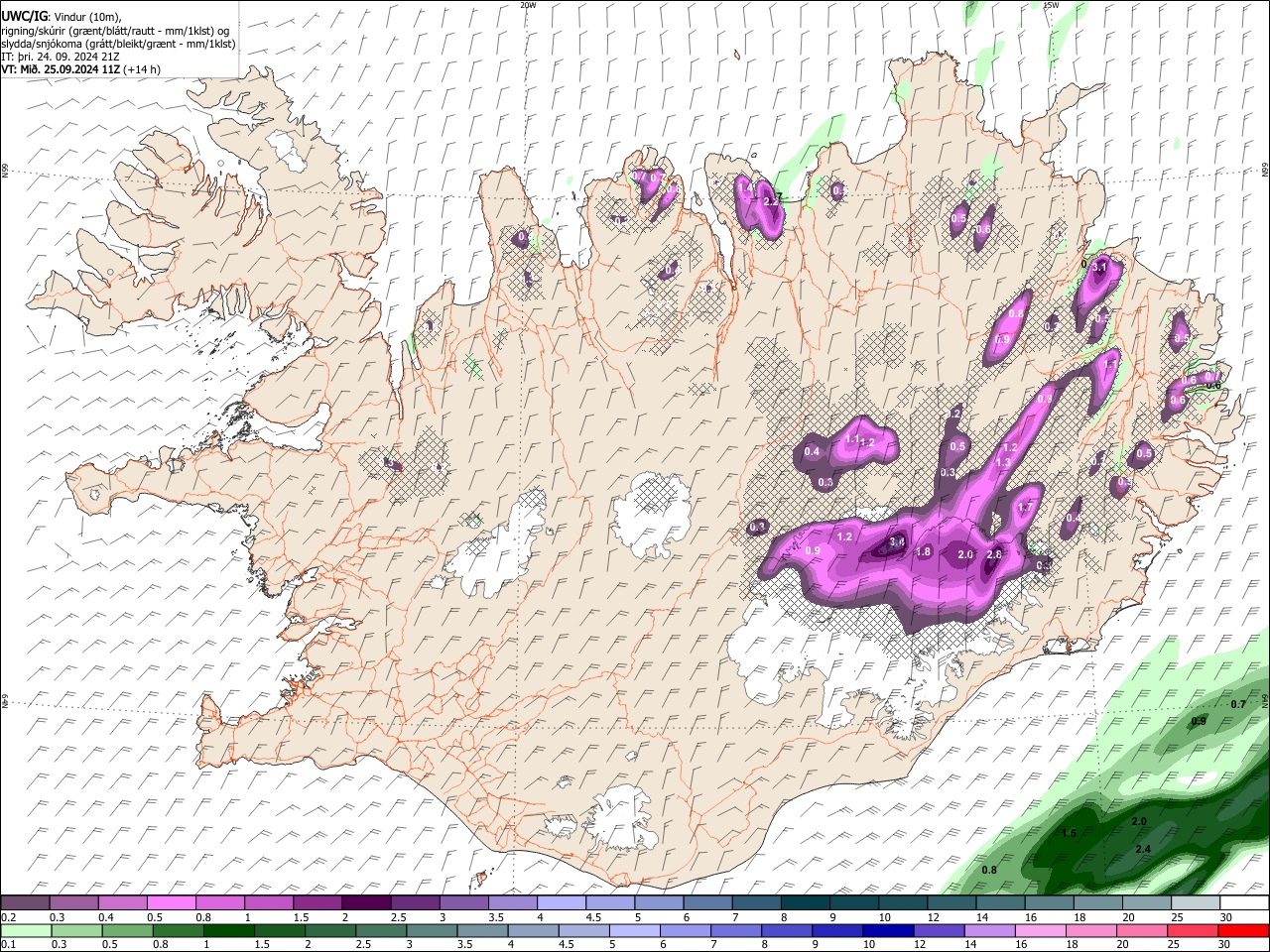Click the green '1.5' rain value offshore

coord(1069,833)
